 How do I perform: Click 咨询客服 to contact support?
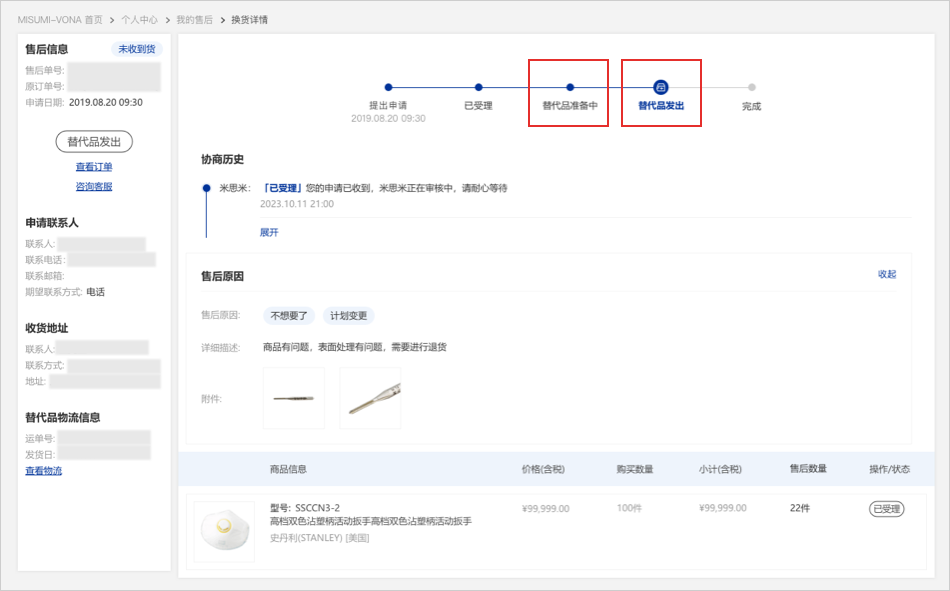94,186
